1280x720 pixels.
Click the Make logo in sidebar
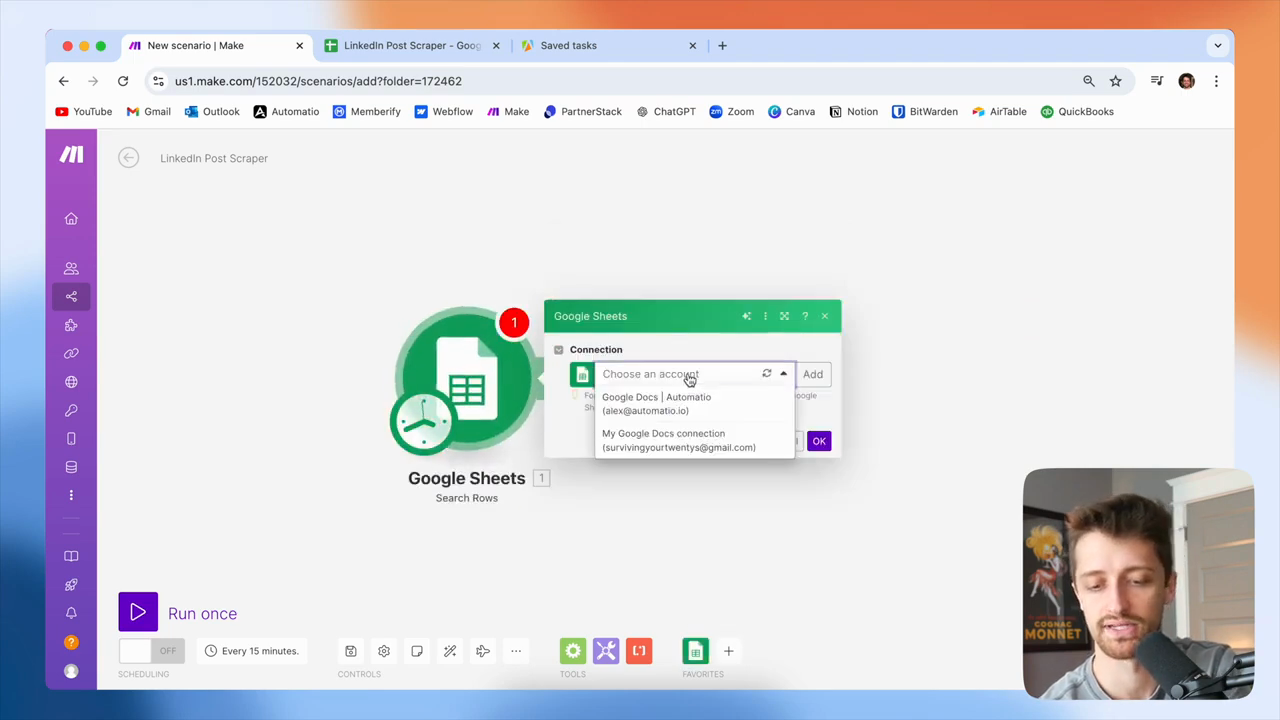(x=71, y=154)
